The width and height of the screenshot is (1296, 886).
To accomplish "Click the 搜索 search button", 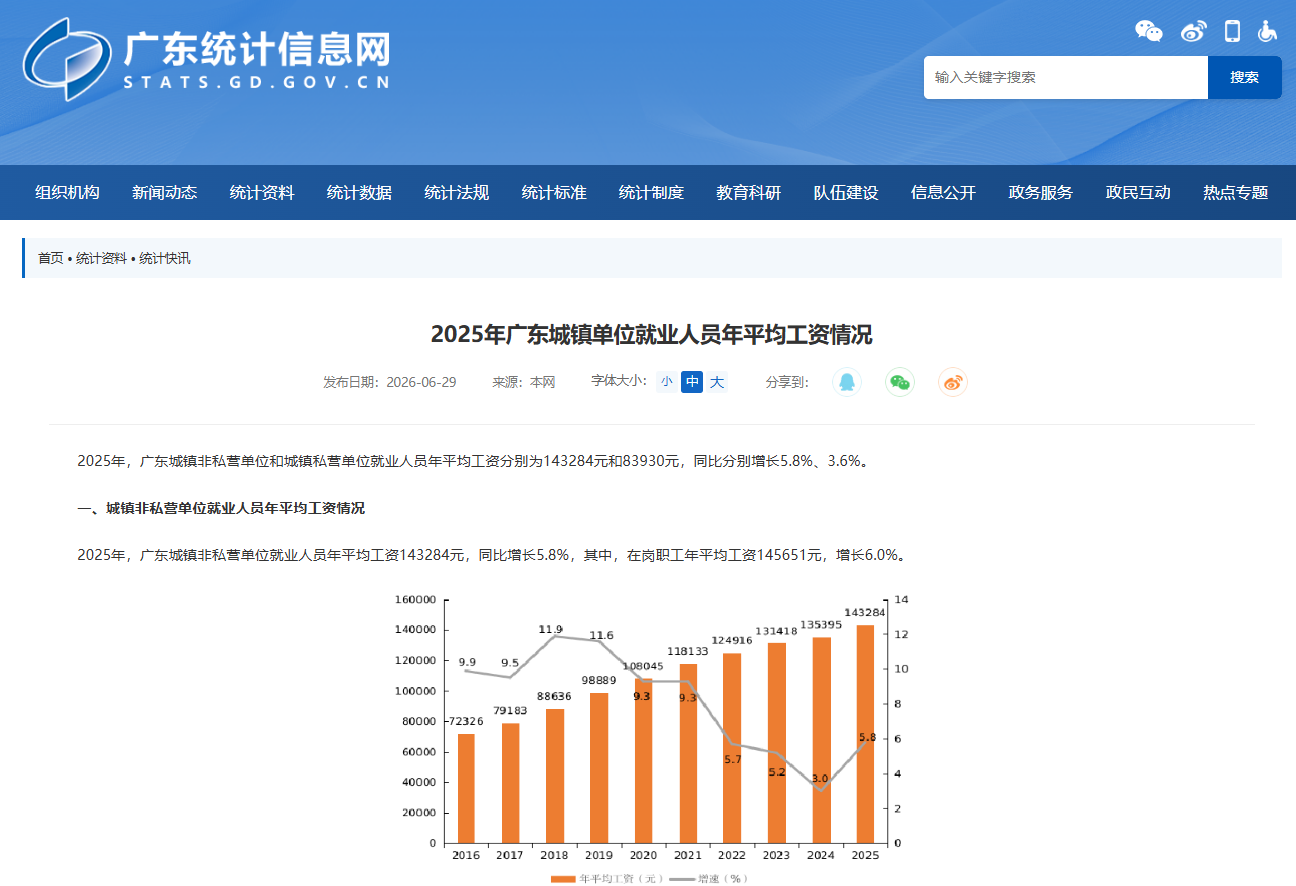I will point(1245,77).
